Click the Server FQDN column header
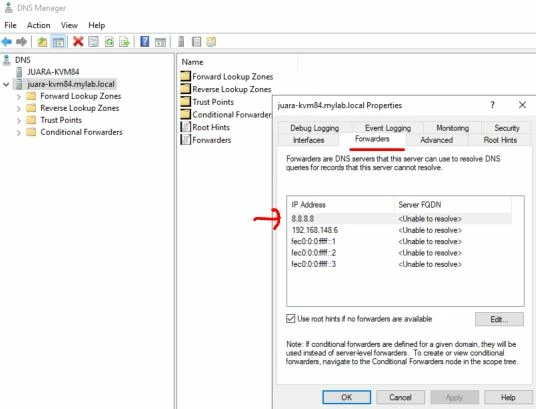 click(x=453, y=204)
